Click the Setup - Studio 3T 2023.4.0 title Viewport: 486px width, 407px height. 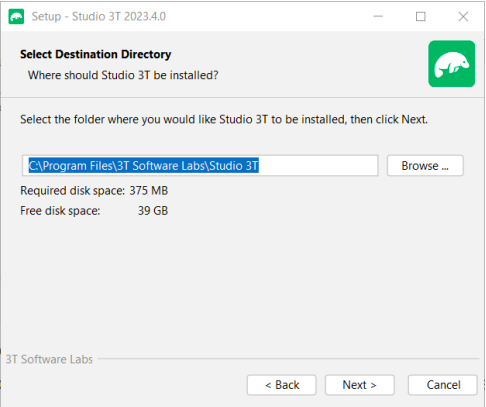tap(99, 16)
